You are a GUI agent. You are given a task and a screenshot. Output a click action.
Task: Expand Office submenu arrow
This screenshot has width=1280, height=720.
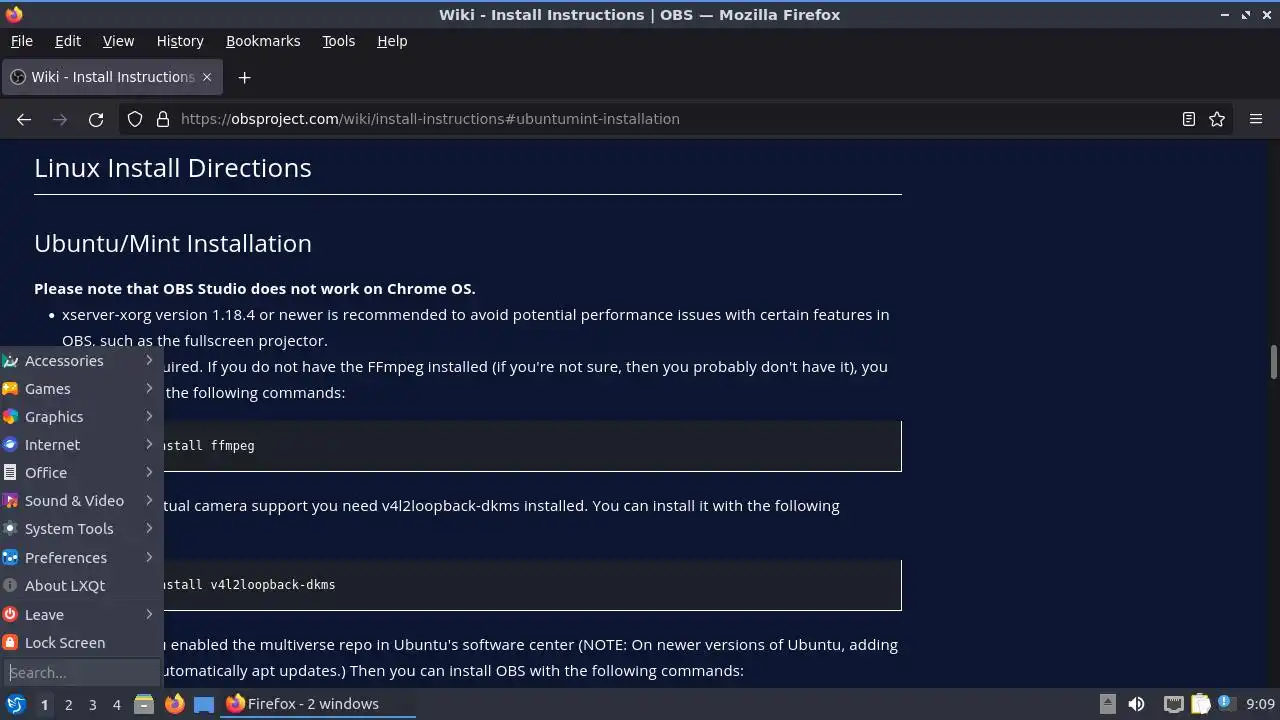point(149,473)
